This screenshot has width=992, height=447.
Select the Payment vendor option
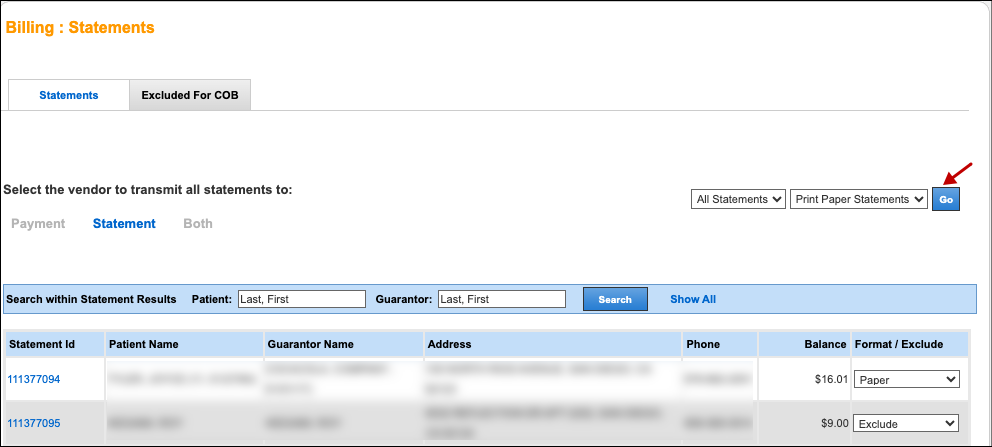click(38, 224)
